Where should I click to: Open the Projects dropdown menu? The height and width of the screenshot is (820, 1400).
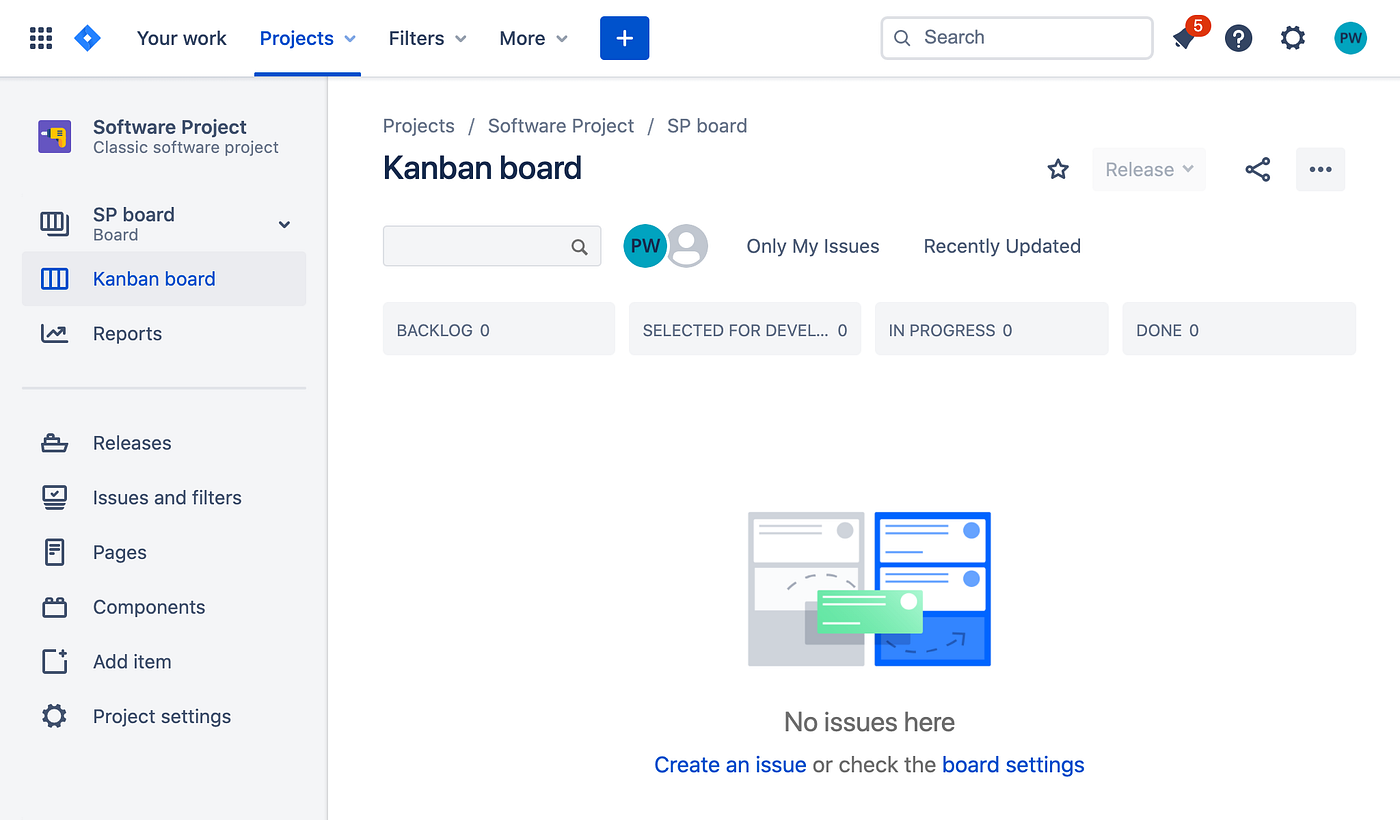pyautogui.click(x=307, y=38)
